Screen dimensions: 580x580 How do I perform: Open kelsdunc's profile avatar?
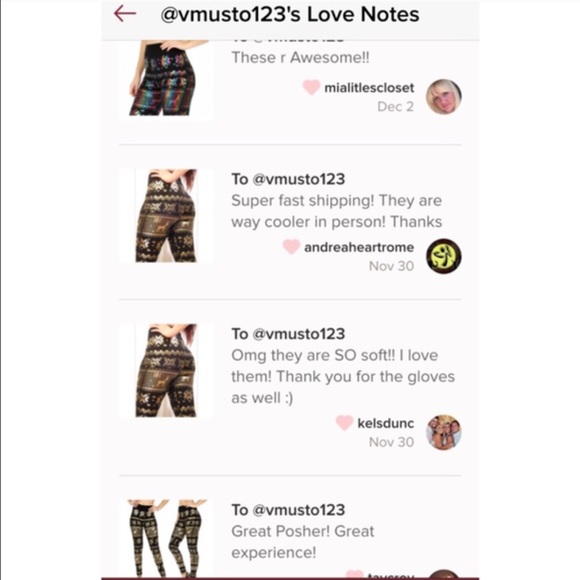(x=444, y=432)
